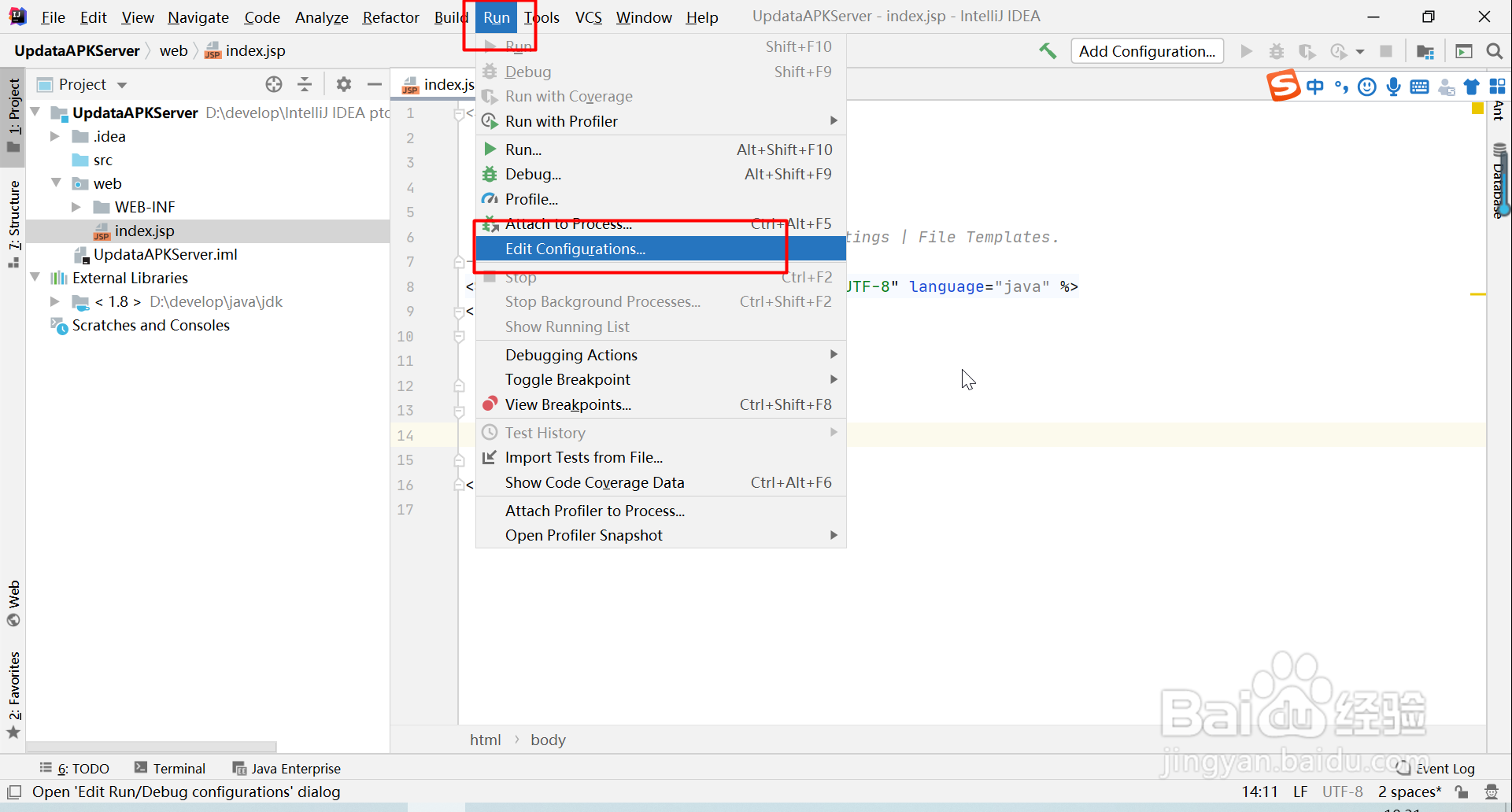1512x812 pixels.
Task: Open the Event Log
Action: (x=1444, y=768)
